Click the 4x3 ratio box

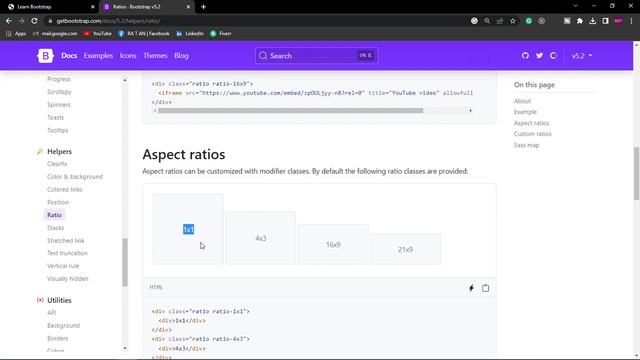260,238
